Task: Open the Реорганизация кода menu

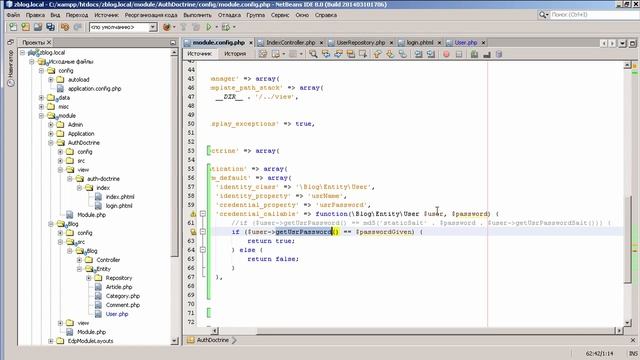Action: (151, 15)
